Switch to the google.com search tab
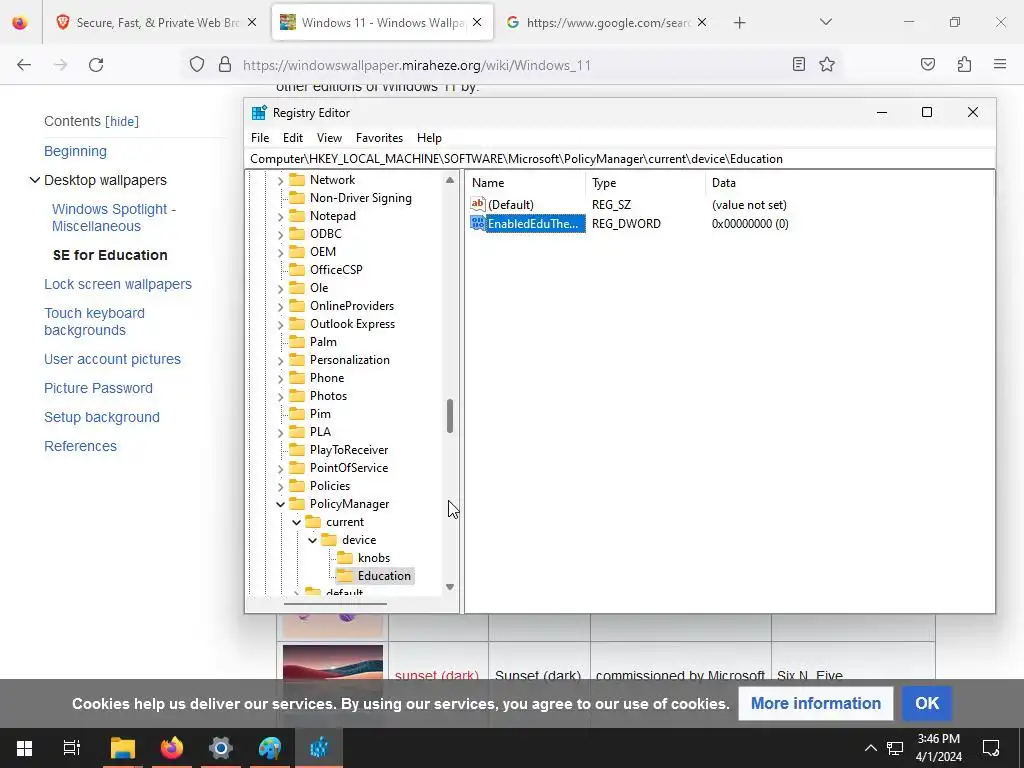Image resolution: width=1024 pixels, height=768 pixels. coord(607,23)
